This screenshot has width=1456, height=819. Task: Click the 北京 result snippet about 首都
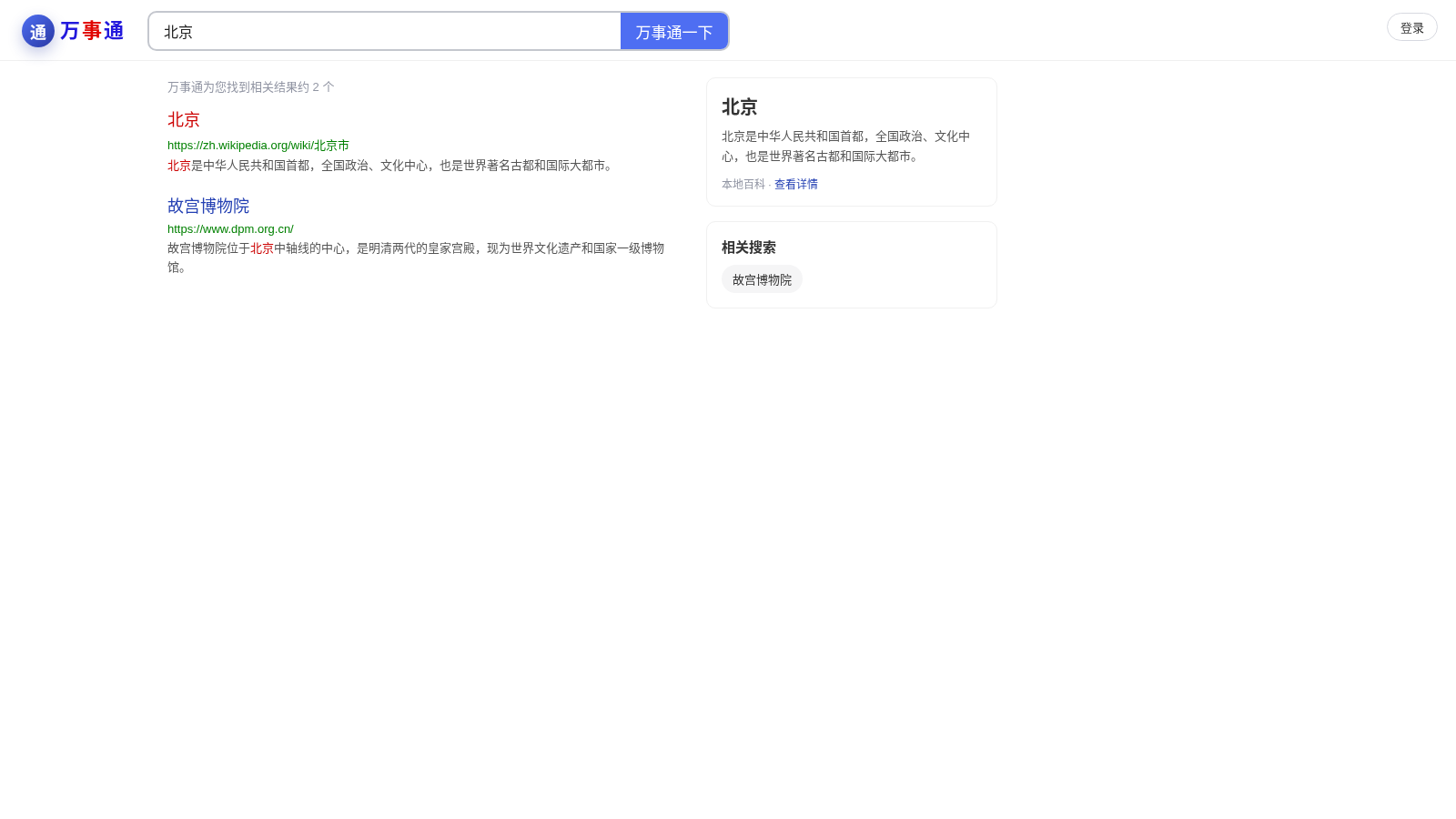pos(392,166)
